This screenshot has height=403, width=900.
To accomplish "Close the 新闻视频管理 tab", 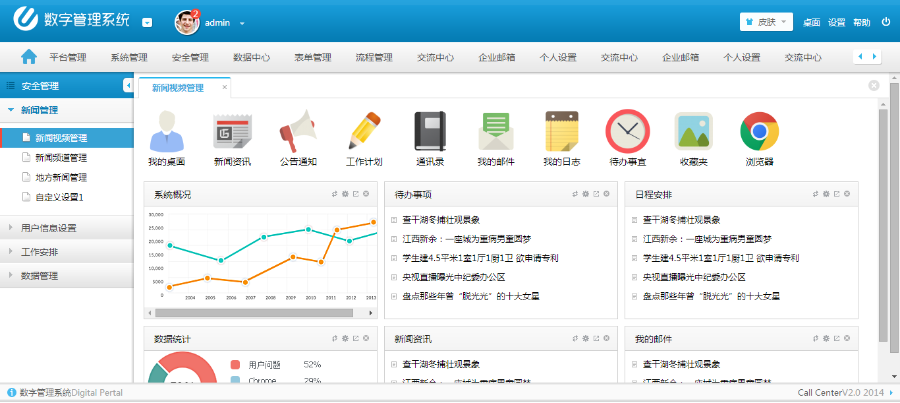I will [x=225, y=87].
